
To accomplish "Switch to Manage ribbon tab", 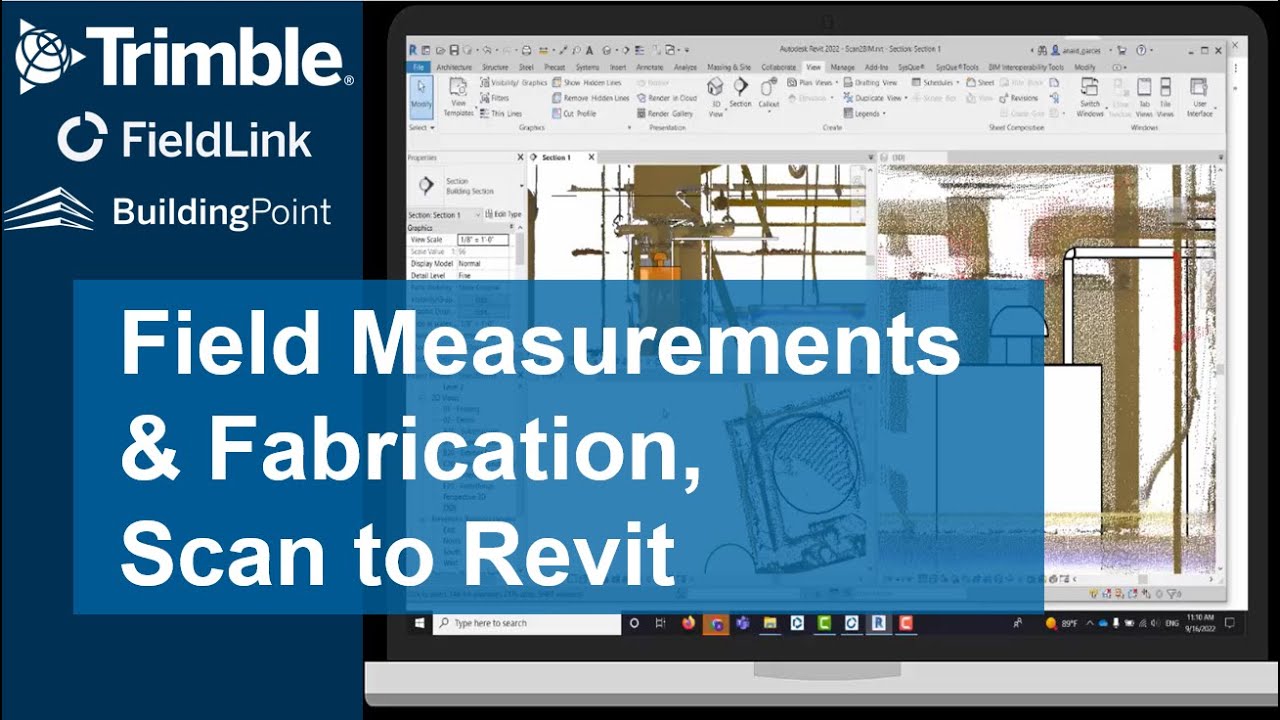I will click(842, 67).
